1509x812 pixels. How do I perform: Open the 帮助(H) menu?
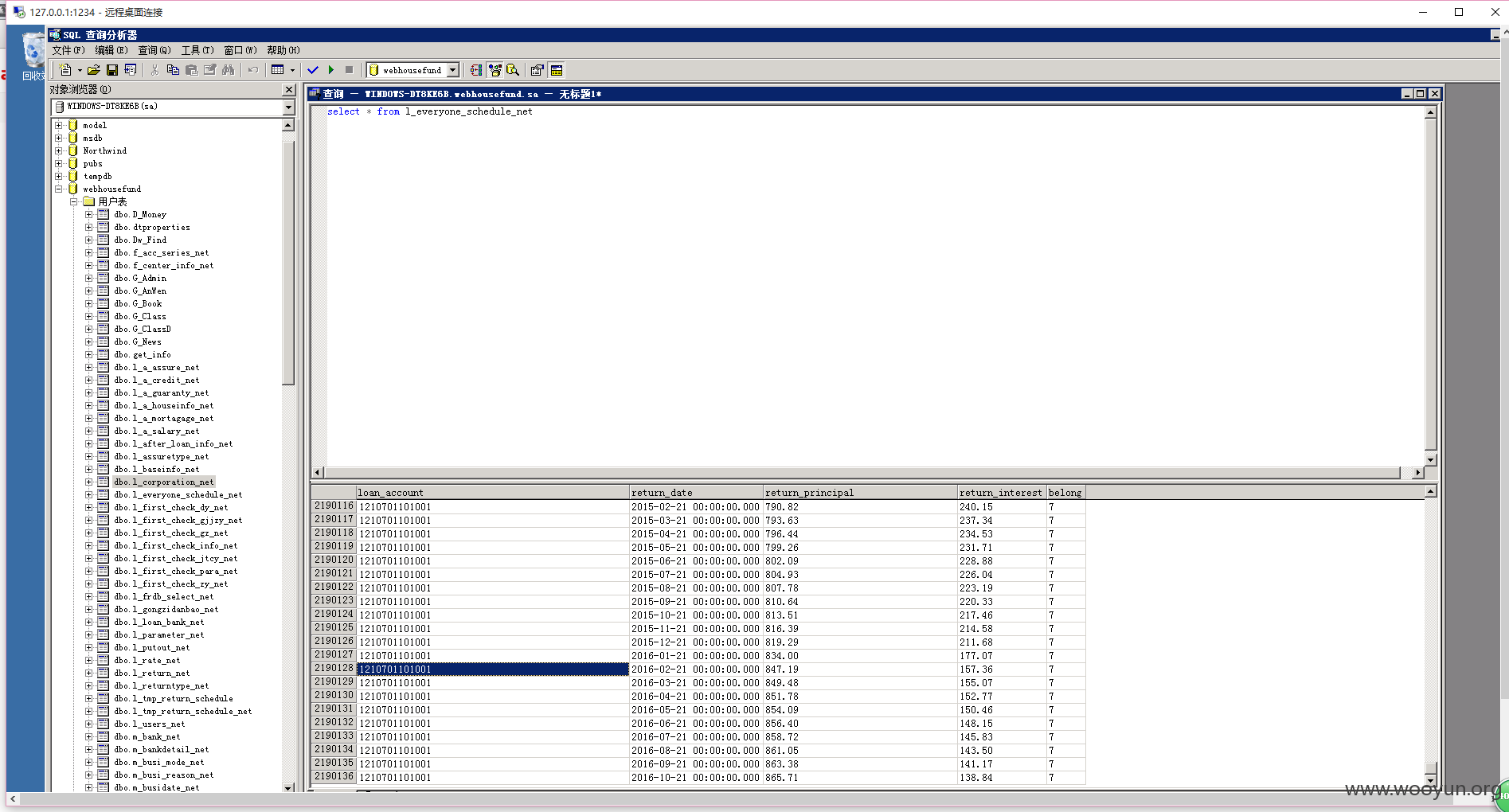[x=283, y=50]
